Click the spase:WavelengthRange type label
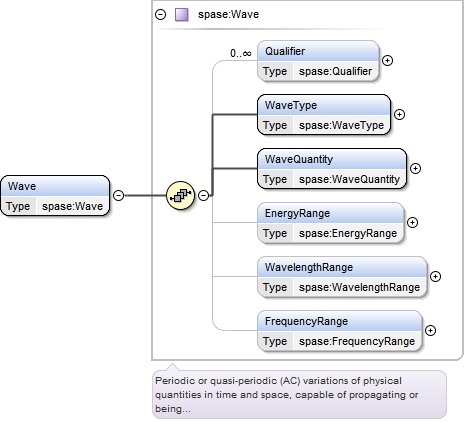Screen dimensions: 465x422 359,287
